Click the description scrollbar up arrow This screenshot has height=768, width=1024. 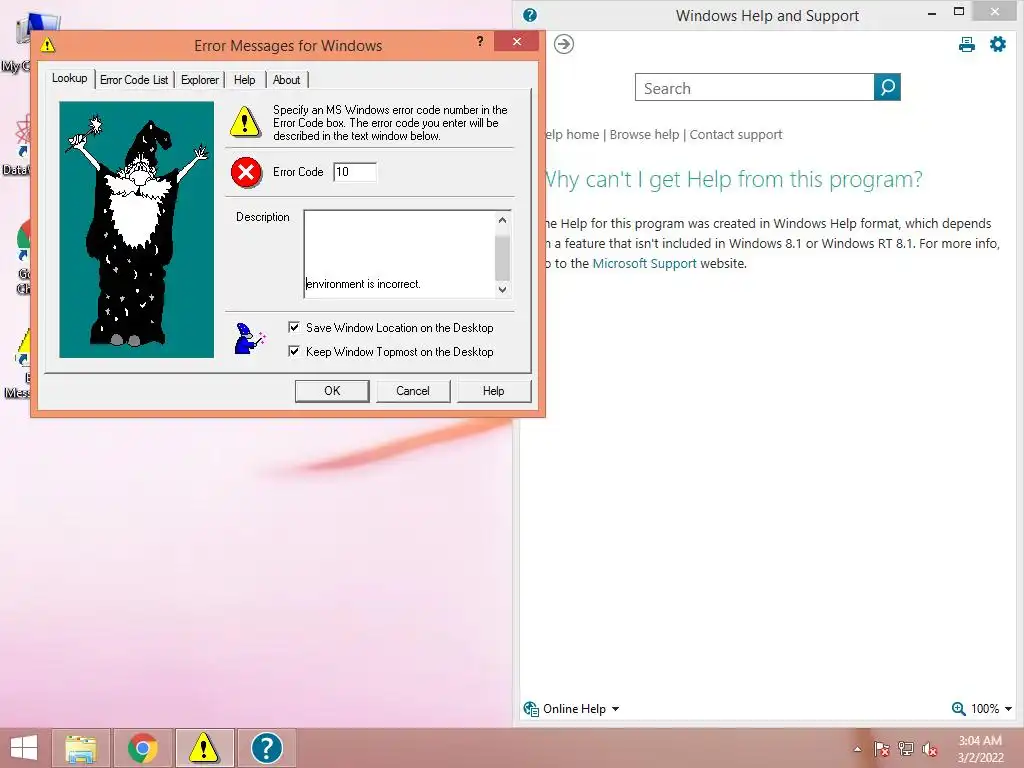(502, 220)
